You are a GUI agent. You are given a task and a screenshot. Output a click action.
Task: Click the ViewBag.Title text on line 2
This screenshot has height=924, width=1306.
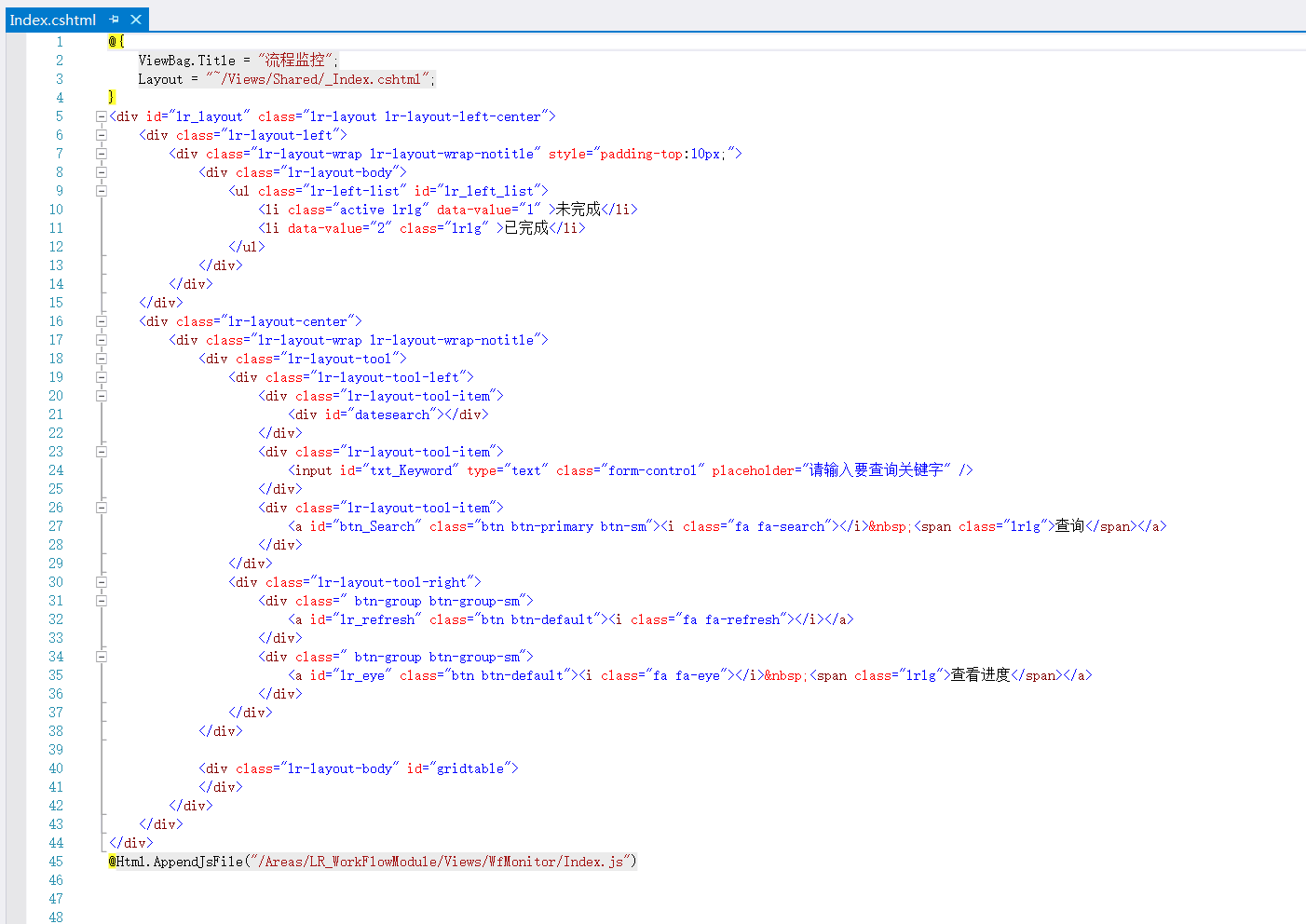click(186, 61)
